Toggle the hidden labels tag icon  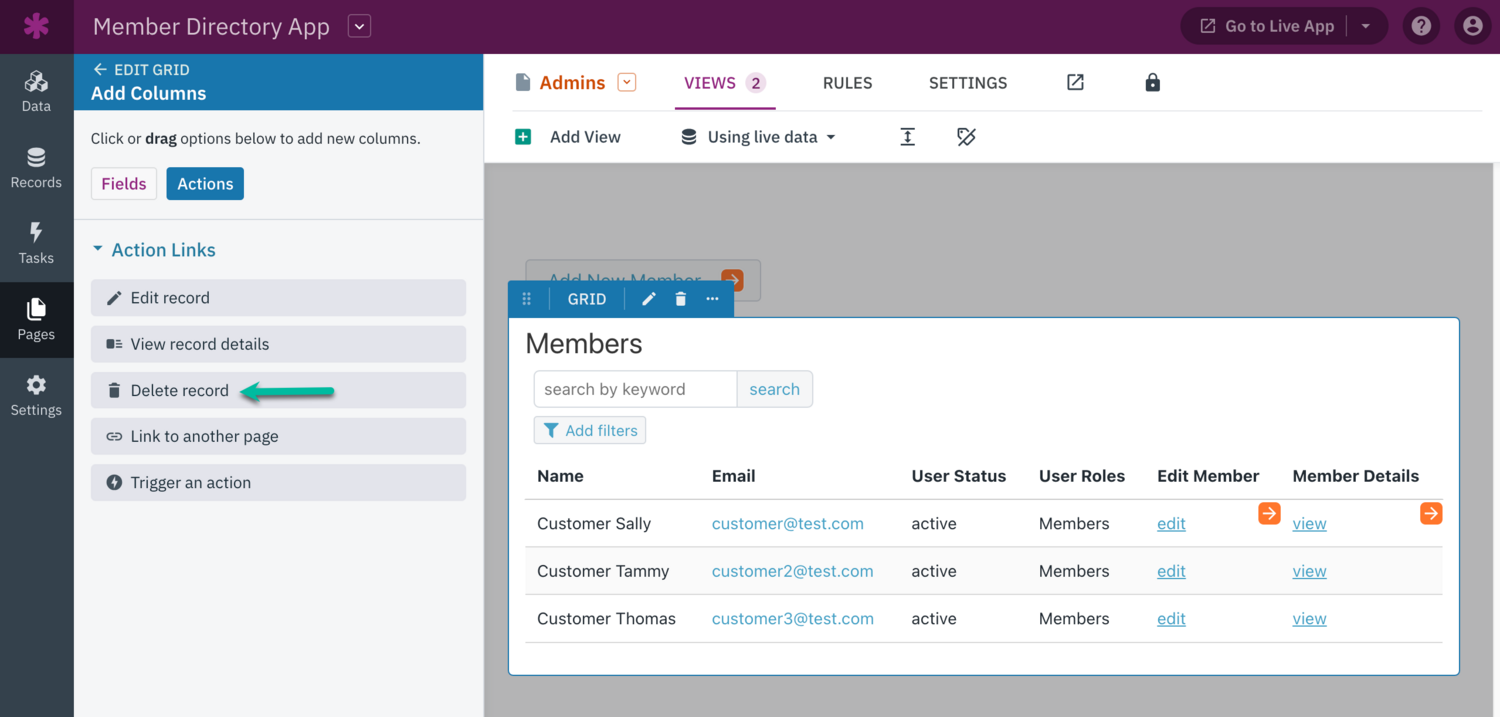click(966, 137)
